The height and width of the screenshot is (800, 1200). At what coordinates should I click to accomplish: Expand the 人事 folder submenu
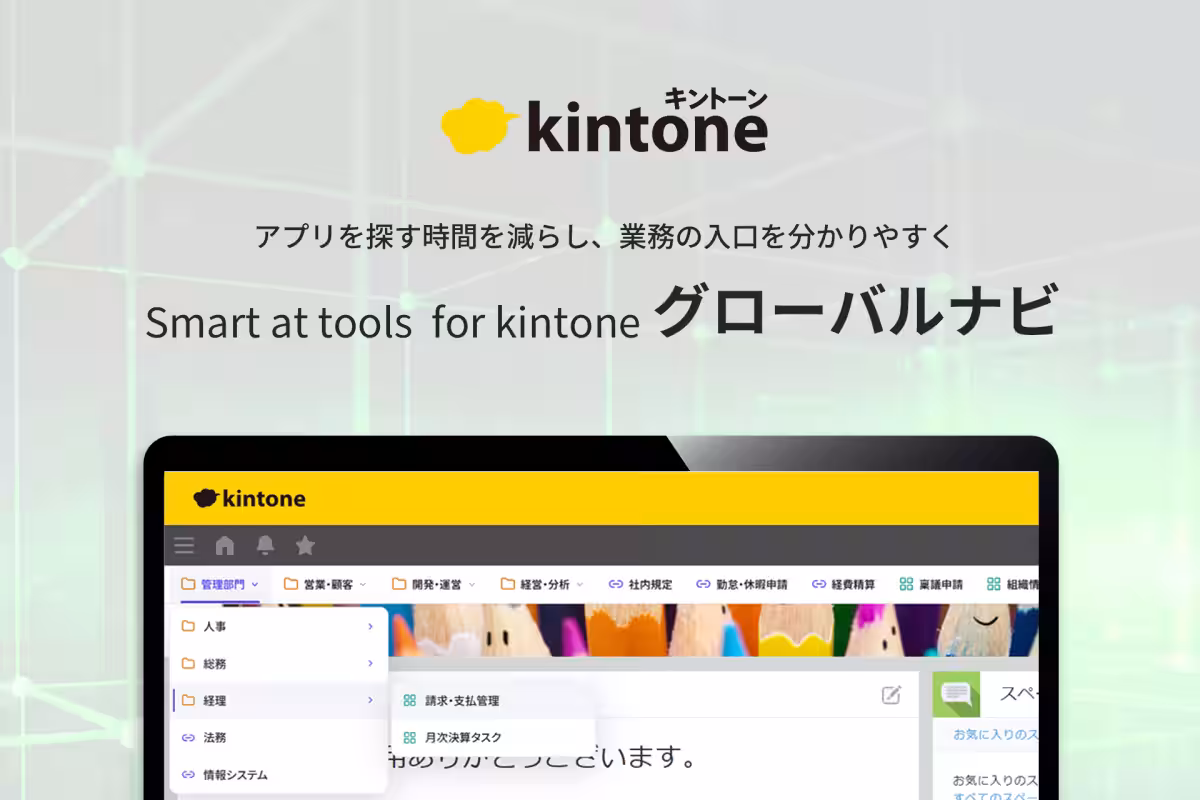pyautogui.click(x=278, y=626)
